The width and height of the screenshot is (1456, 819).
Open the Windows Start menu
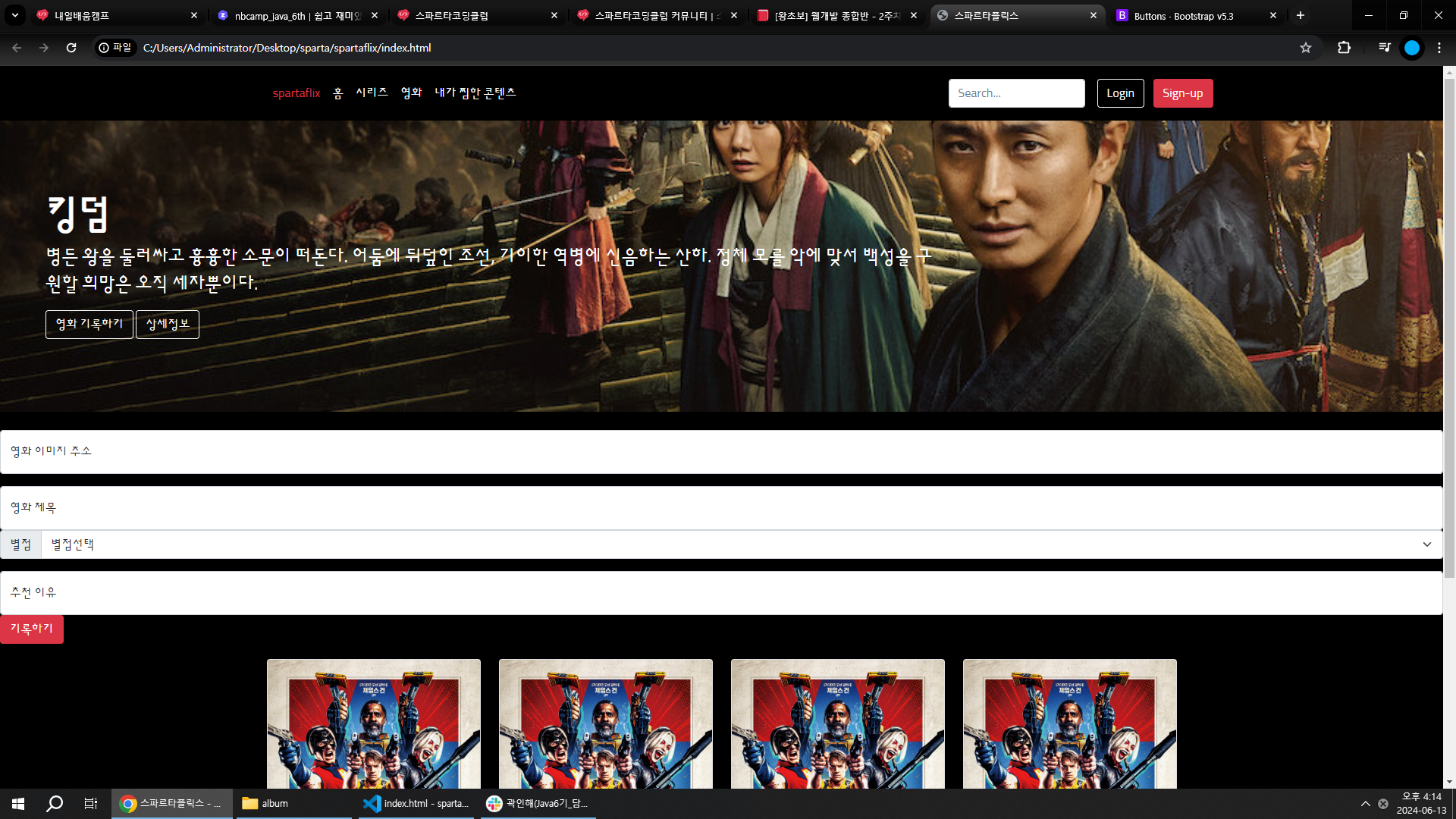(x=18, y=804)
